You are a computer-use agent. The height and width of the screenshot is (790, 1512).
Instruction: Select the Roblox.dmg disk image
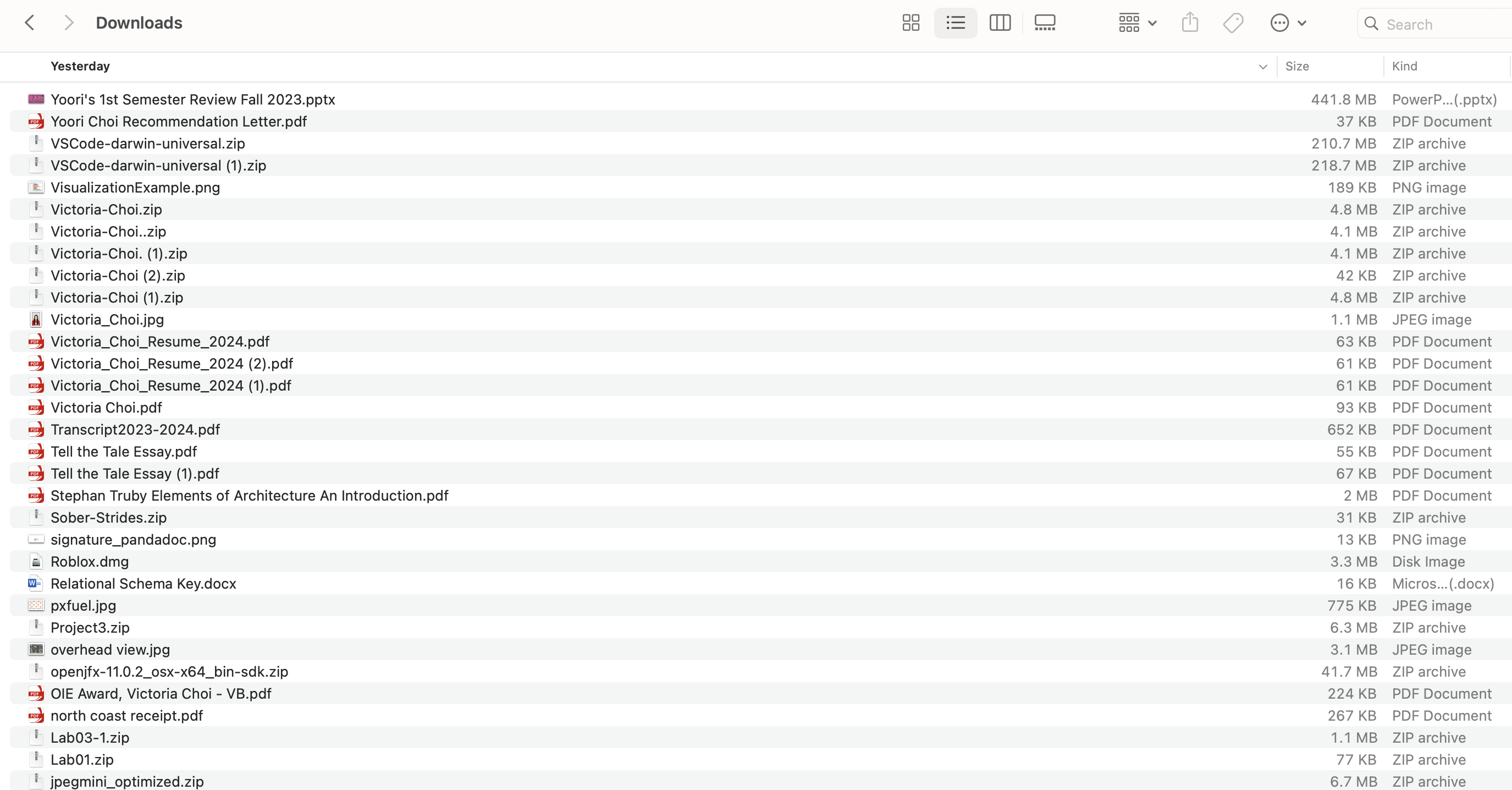tap(89, 561)
